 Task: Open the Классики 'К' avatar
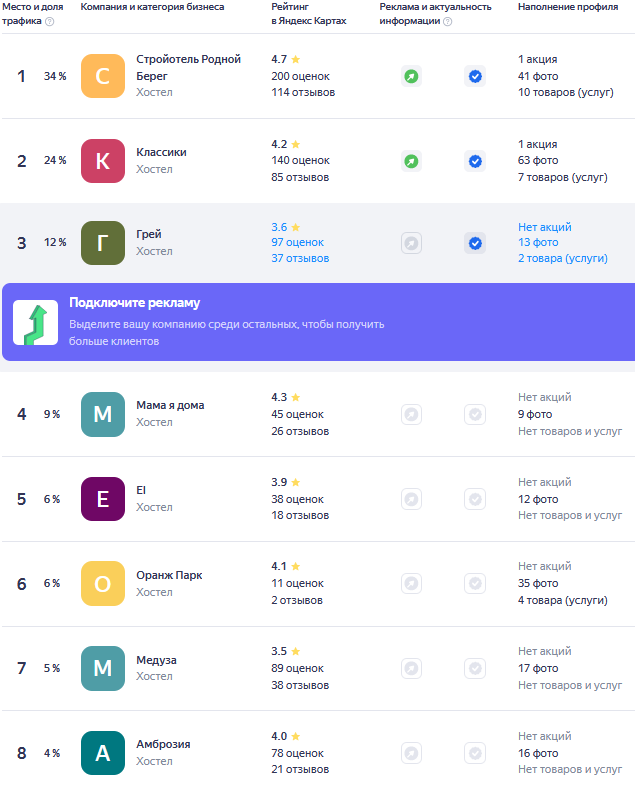[x=103, y=161]
